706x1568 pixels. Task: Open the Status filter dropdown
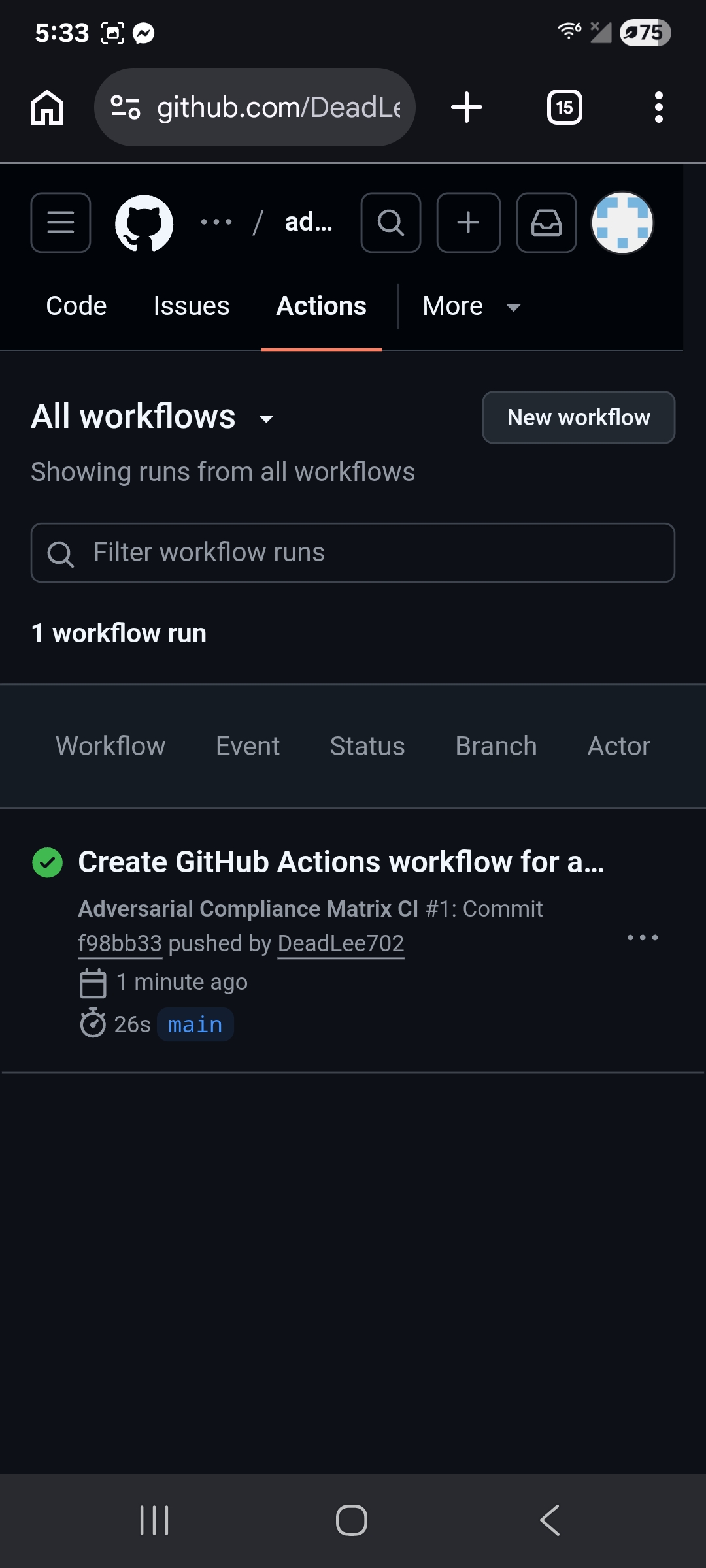(367, 746)
